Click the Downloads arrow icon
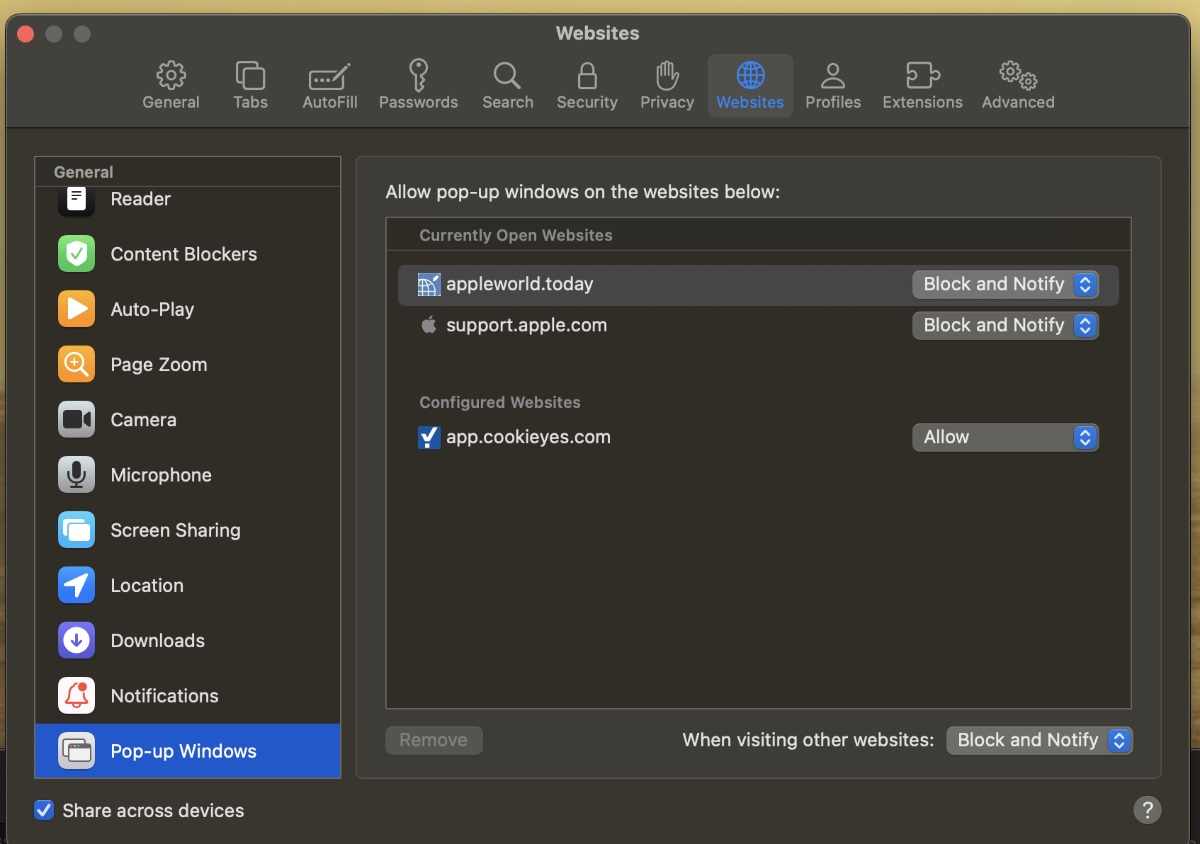The height and width of the screenshot is (844, 1200). coord(77,641)
